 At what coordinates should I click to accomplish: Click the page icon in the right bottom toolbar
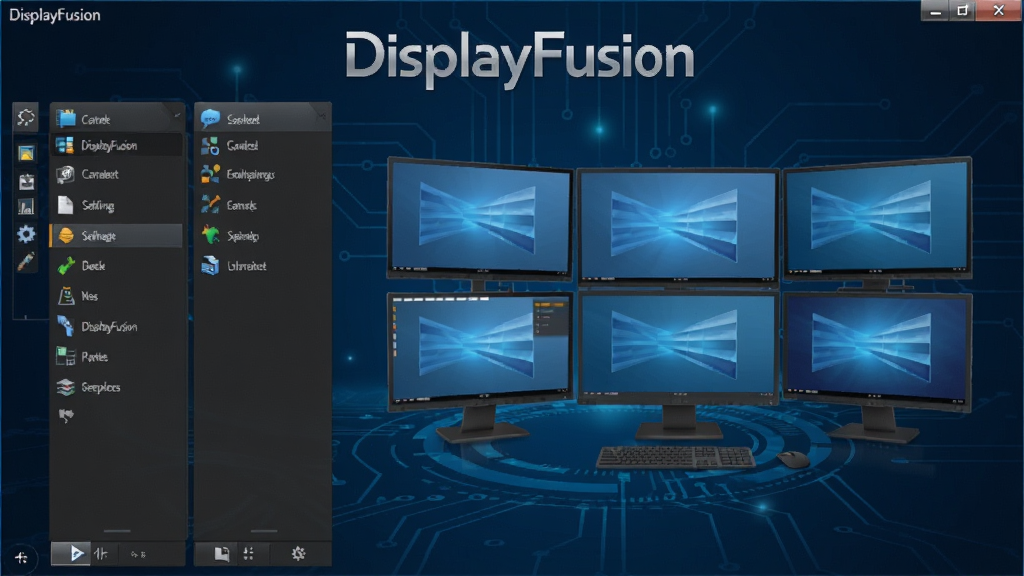[x=222, y=554]
